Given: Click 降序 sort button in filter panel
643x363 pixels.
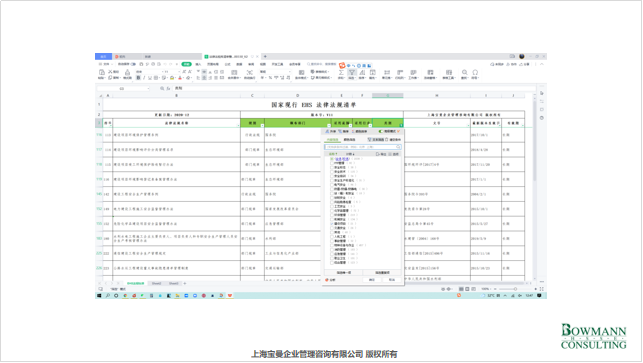Looking at the screenshot, I should [343, 131].
